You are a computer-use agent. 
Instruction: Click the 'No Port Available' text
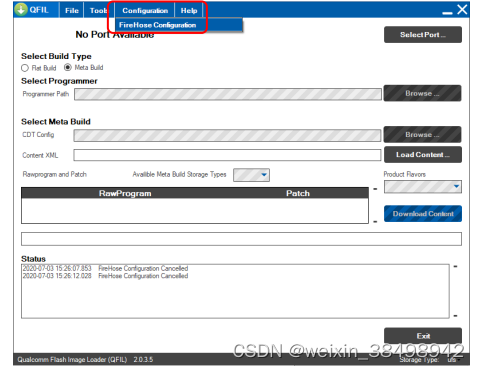[x=115, y=35]
